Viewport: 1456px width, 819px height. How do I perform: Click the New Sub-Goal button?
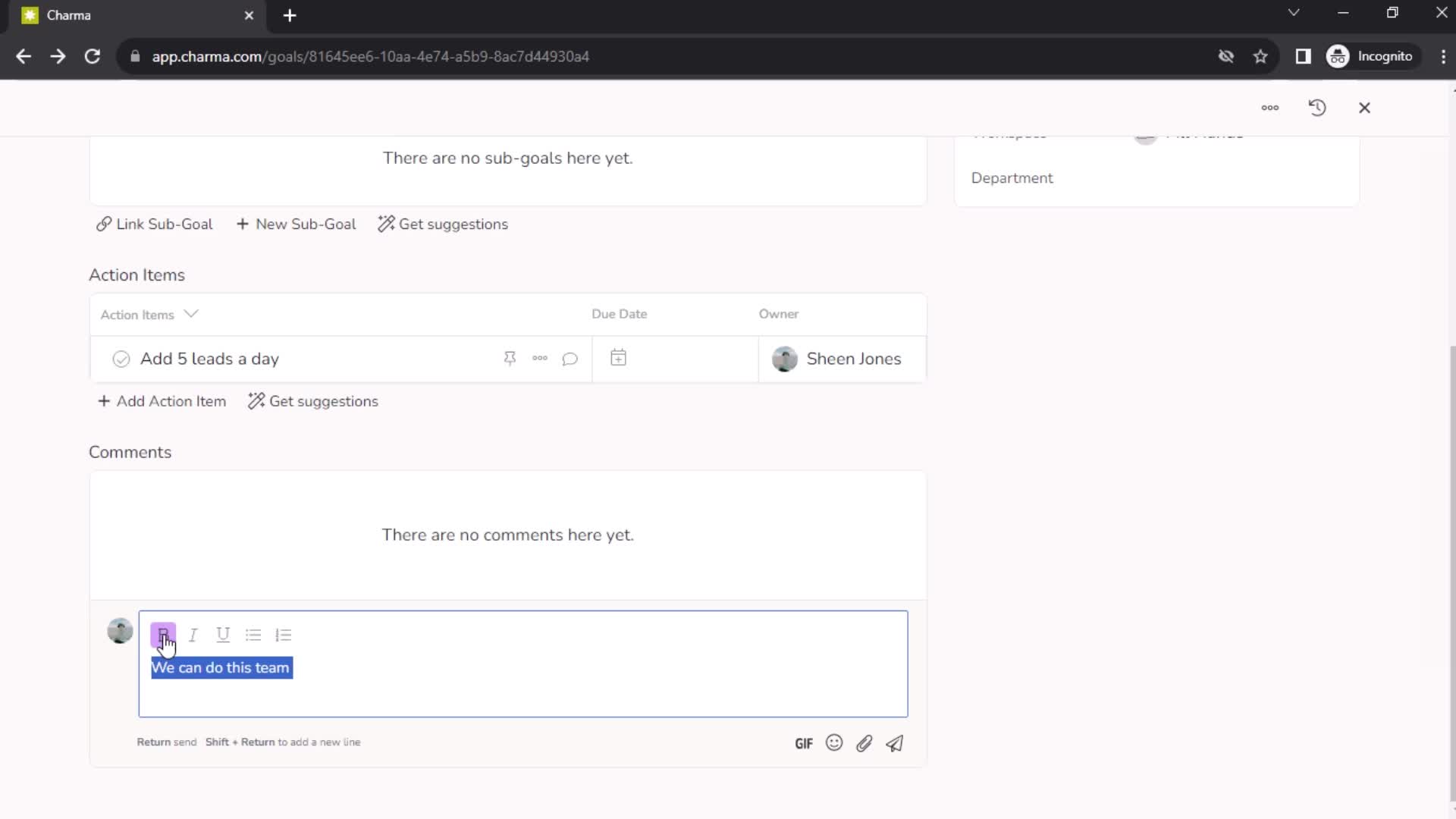pyautogui.click(x=296, y=224)
